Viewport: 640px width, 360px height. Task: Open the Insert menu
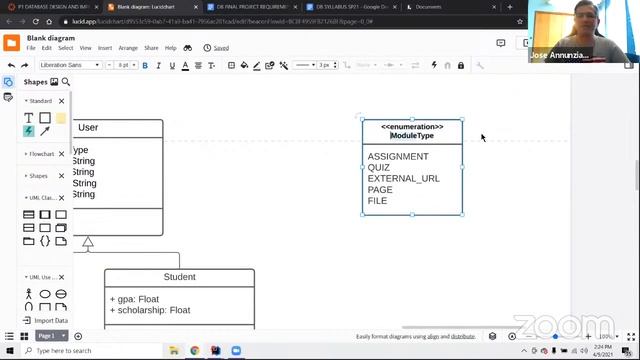(105, 48)
